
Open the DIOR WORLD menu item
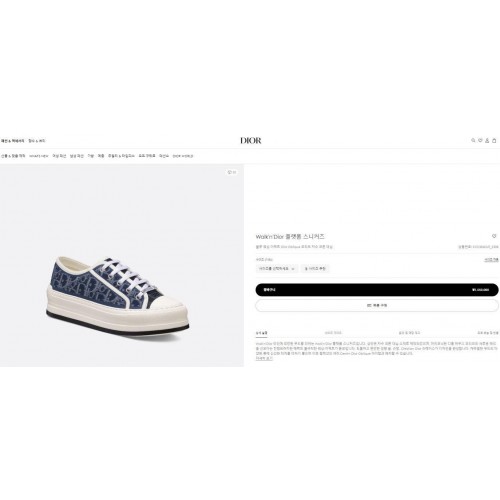183,156
